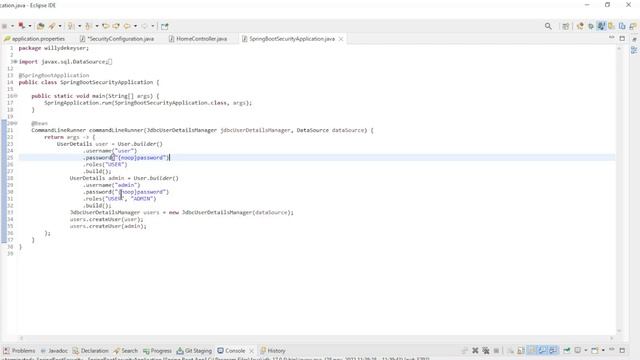Image resolution: width=640 pixels, height=360 pixels.
Task: Click the gray terminate square in console toolbar
Action: 496,351
